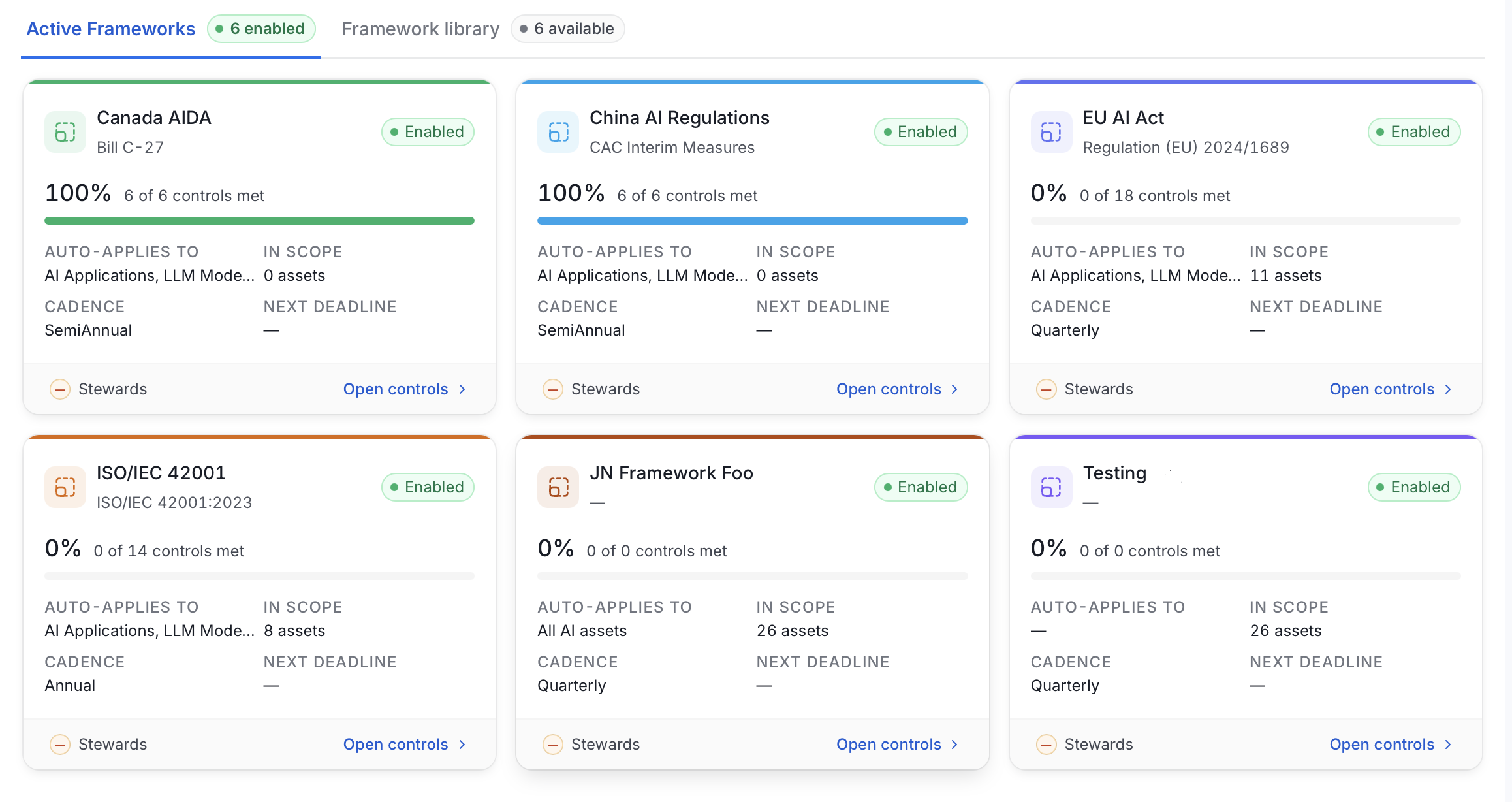Click the JN Framework Foo icon
The width and height of the screenshot is (1512, 802).
(558, 487)
